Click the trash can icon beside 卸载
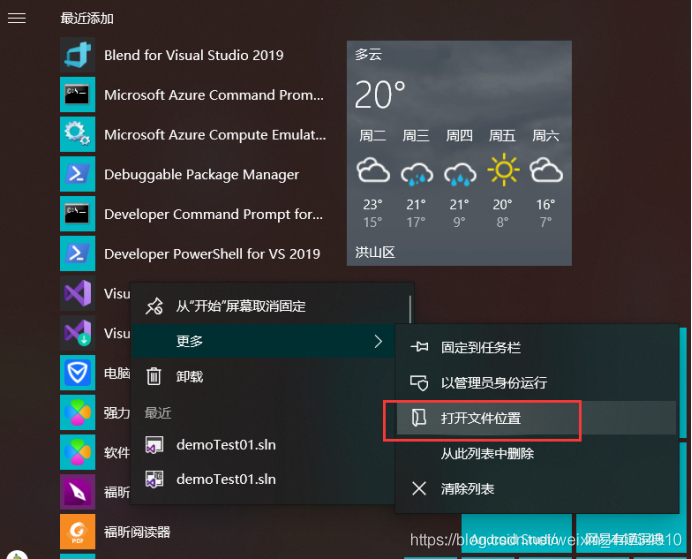 [x=154, y=376]
